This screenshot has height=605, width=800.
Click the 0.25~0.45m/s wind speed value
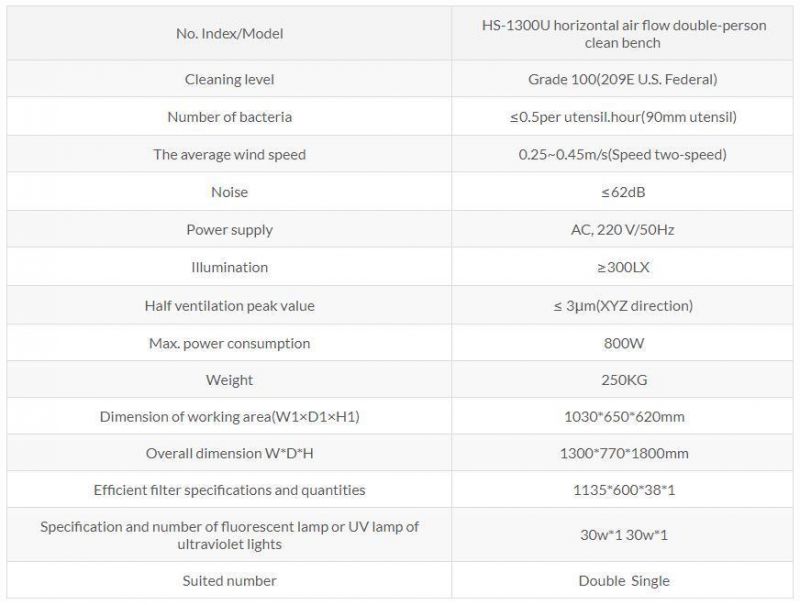pos(622,155)
